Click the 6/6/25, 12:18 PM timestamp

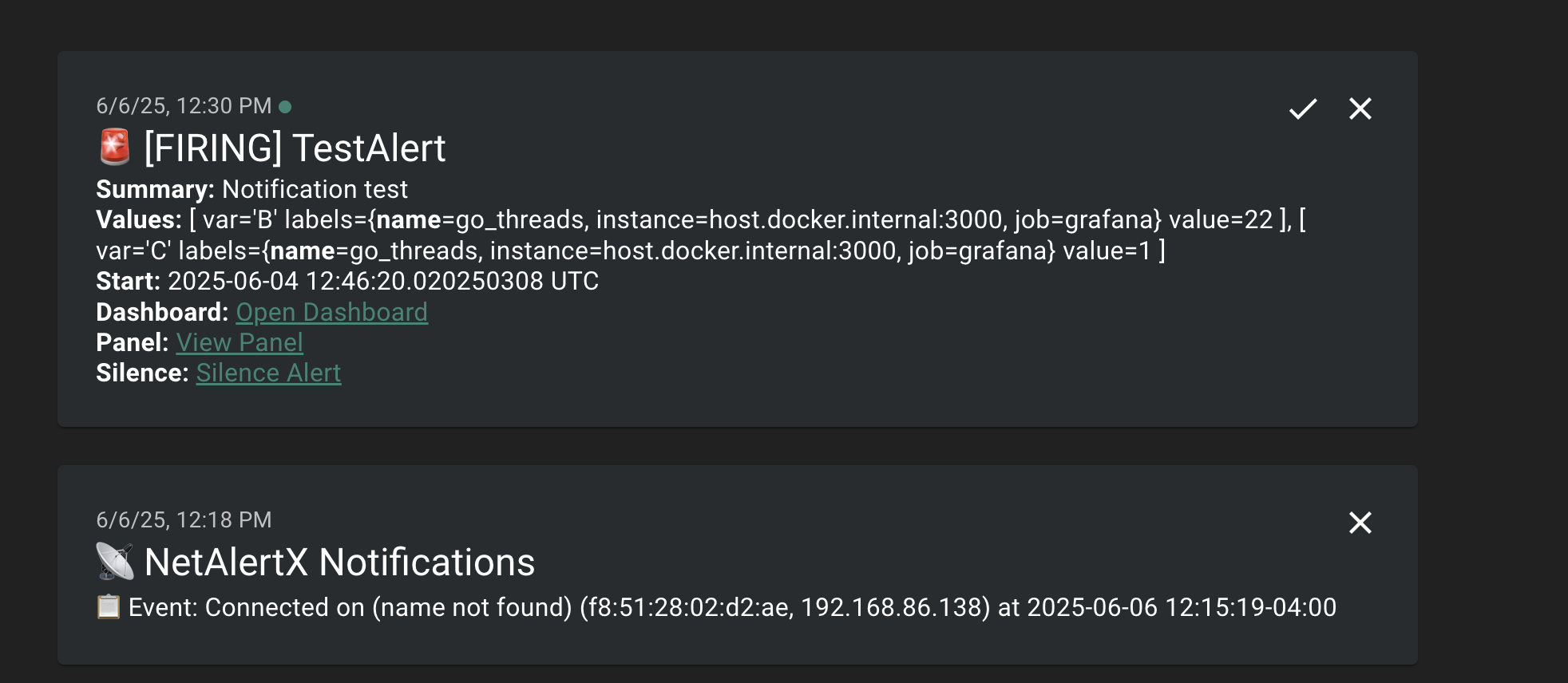point(184,519)
